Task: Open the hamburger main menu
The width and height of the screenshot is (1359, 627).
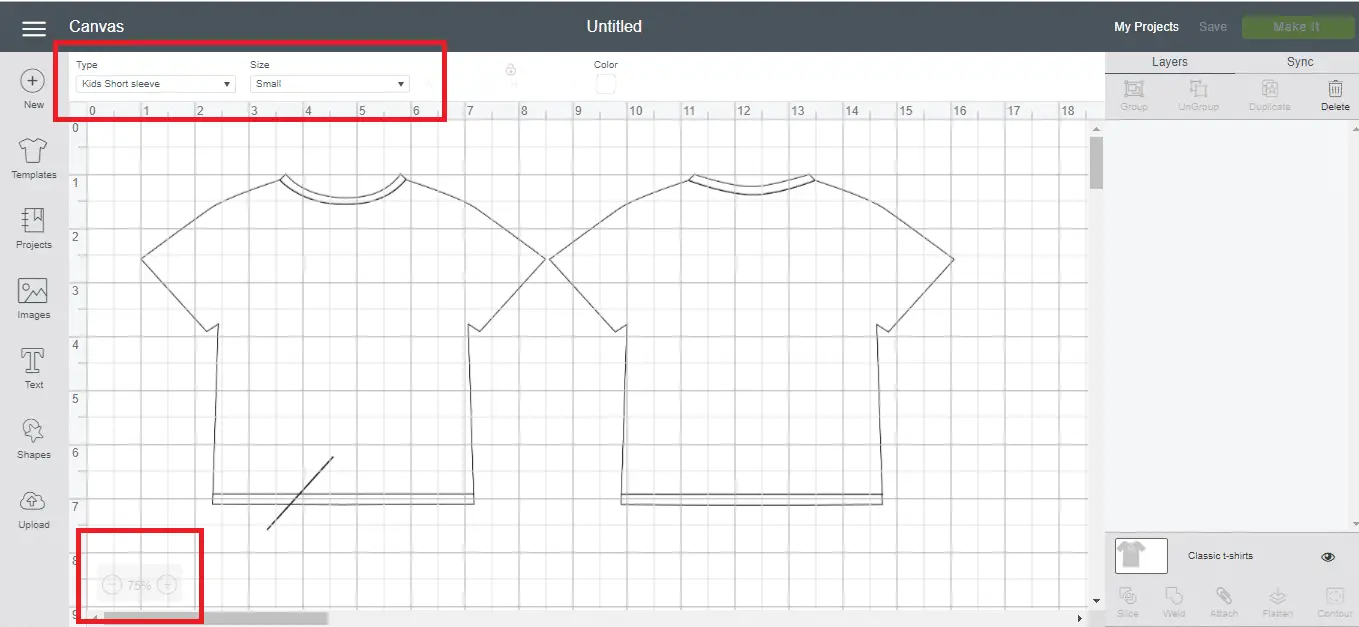Action: (34, 28)
